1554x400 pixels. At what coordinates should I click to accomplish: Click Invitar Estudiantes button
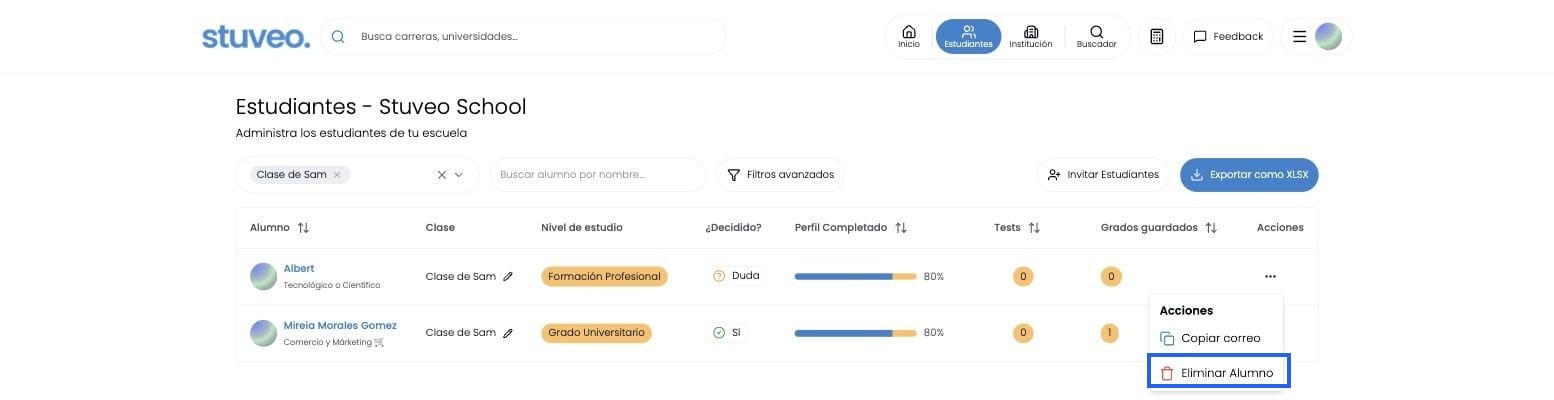1103,174
